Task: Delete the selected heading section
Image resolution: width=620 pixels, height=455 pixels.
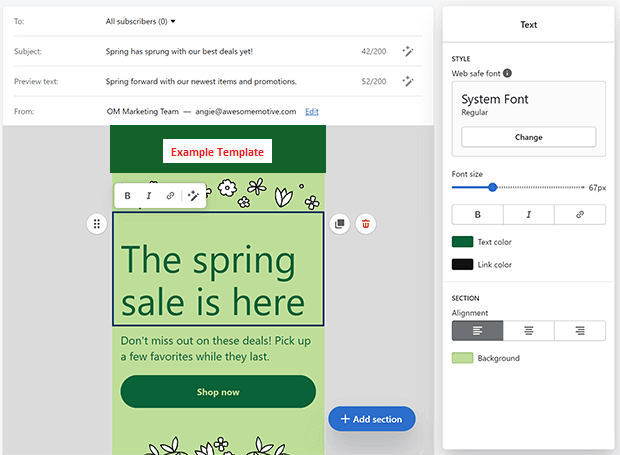Action: tap(366, 224)
